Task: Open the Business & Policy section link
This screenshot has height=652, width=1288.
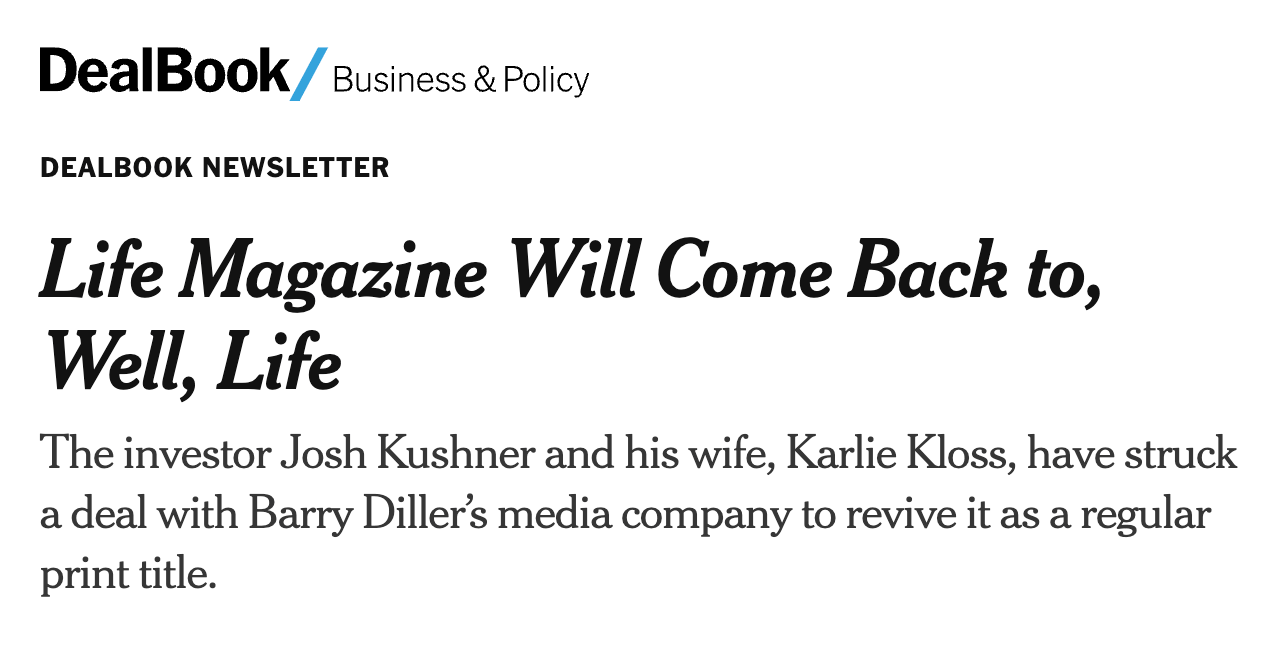Action: click(x=461, y=79)
